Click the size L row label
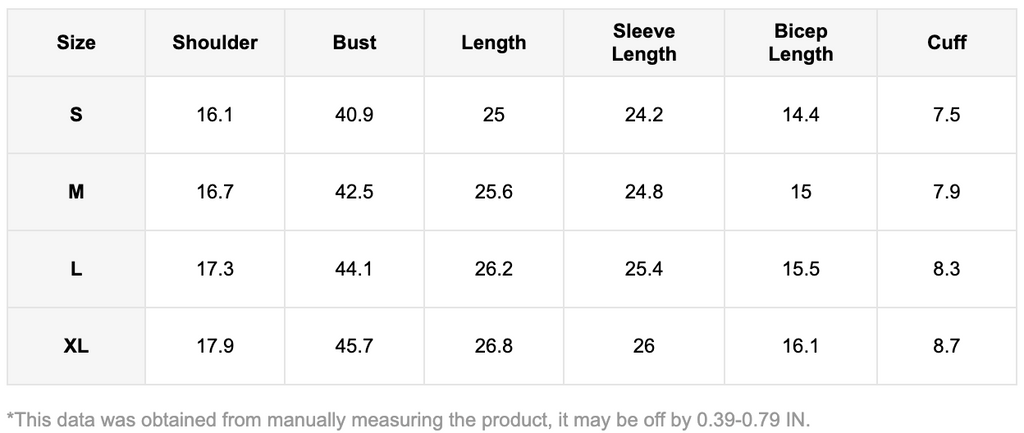 pos(76,269)
